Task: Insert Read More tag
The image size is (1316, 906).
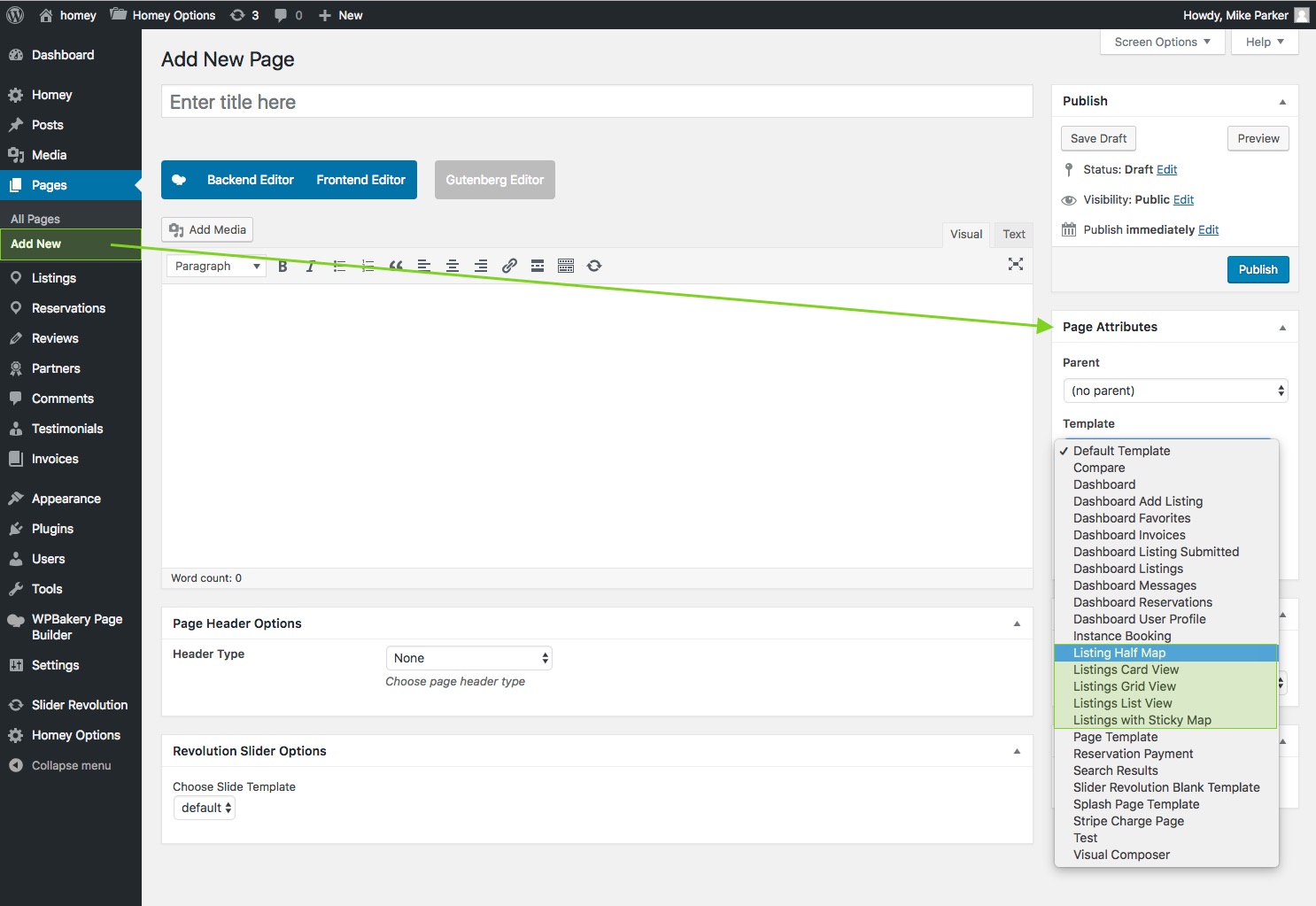Action: point(538,266)
